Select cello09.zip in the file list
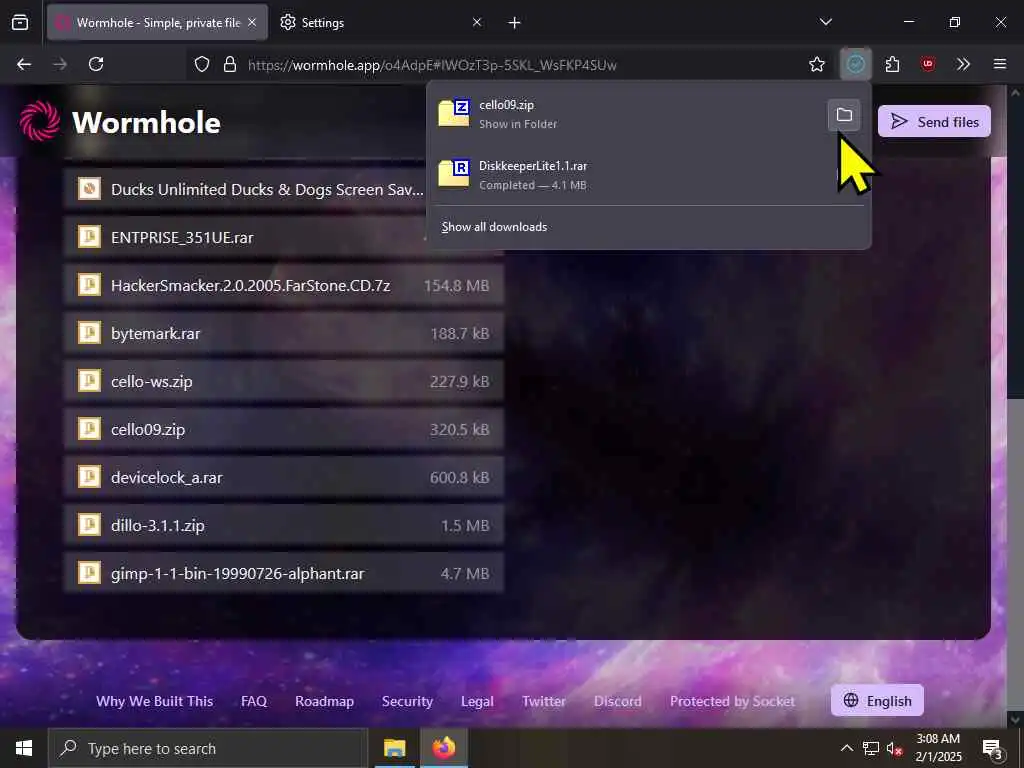Viewport: 1024px width, 768px height. (x=284, y=429)
